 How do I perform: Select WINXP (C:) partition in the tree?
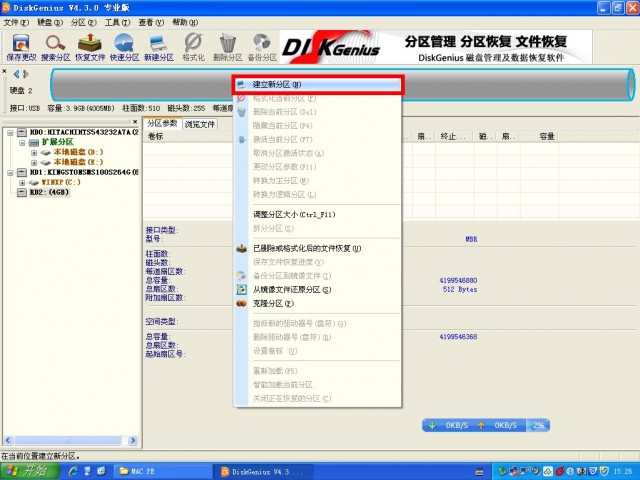tap(61, 182)
